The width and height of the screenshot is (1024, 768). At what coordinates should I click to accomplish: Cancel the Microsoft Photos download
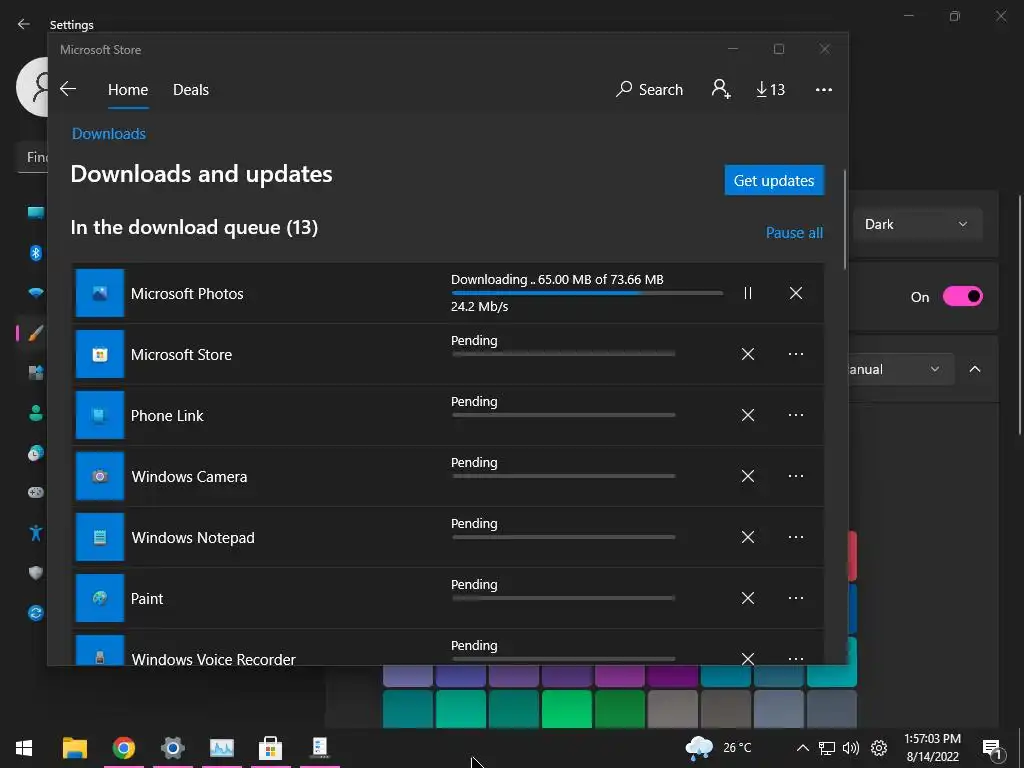[x=795, y=293]
